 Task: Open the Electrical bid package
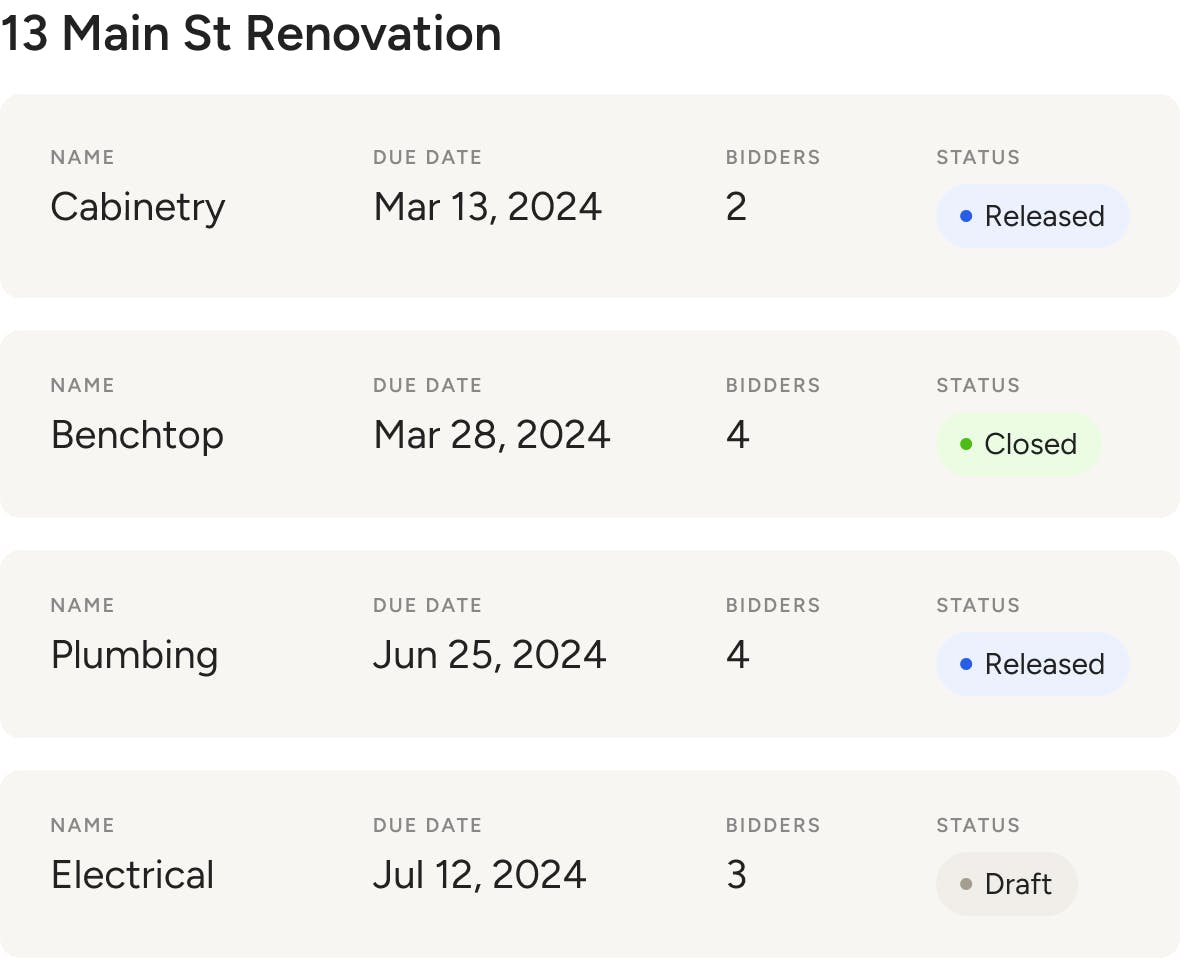click(132, 875)
